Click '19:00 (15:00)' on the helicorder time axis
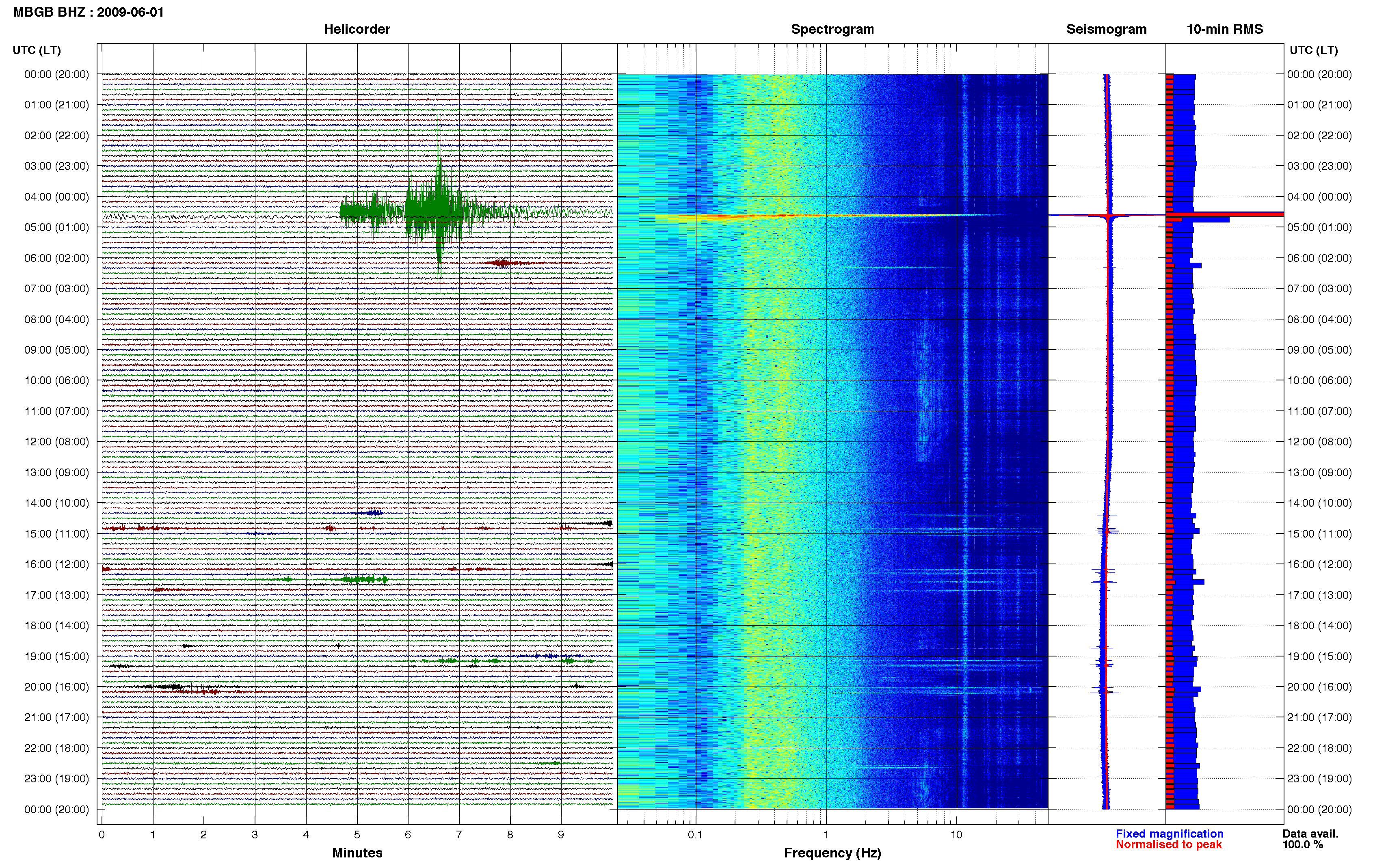 [x=56, y=656]
